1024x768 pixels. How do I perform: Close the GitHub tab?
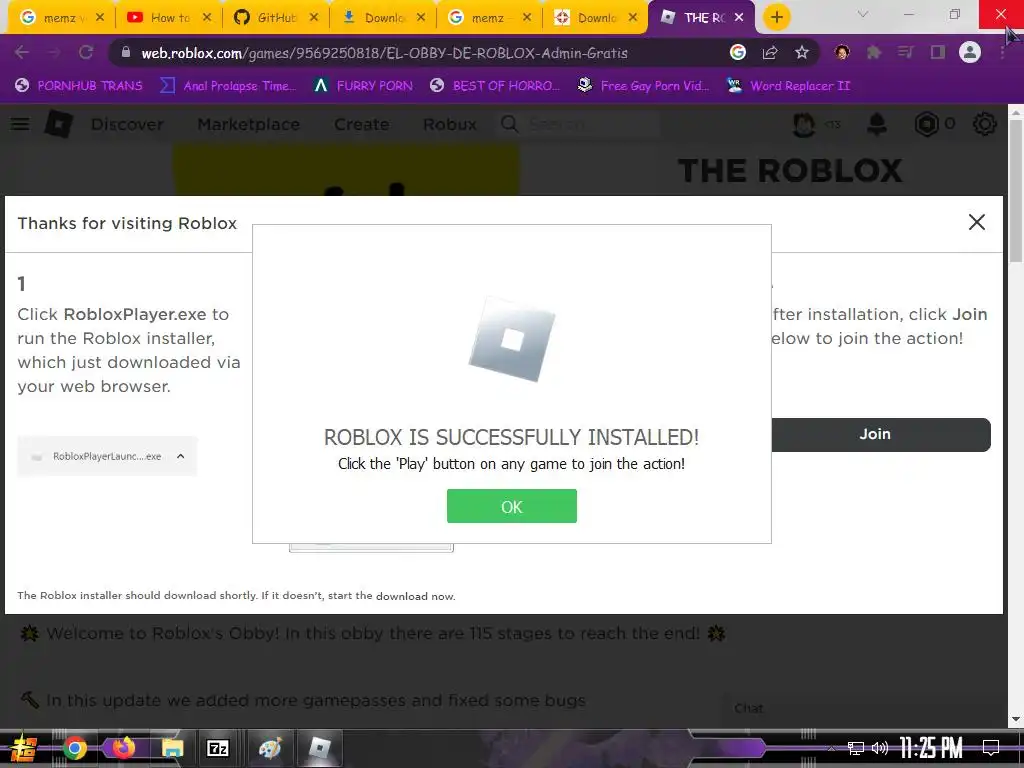313,18
